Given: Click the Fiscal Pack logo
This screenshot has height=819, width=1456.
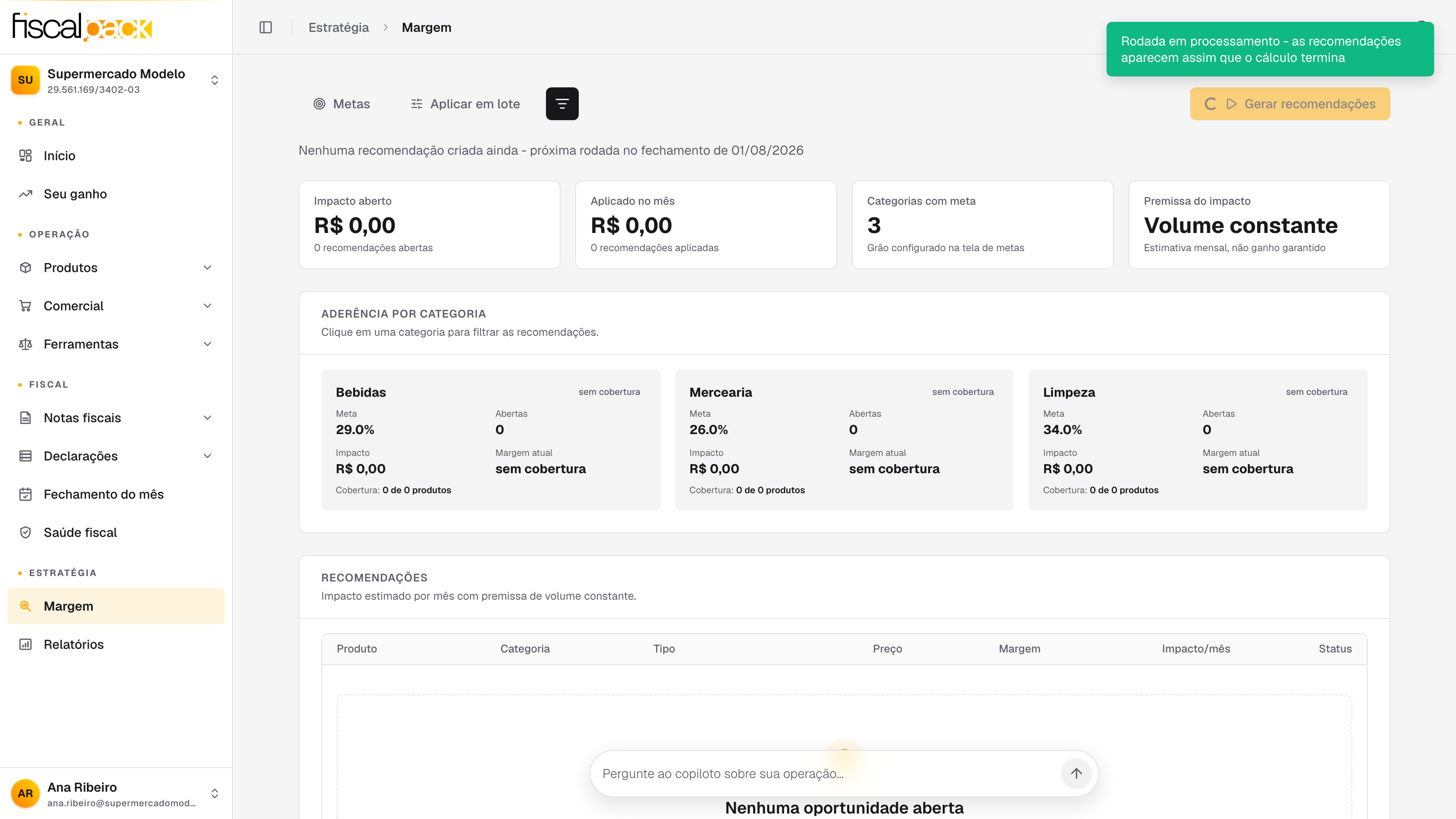Looking at the screenshot, I should pyautogui.click(x=82, y=27).
